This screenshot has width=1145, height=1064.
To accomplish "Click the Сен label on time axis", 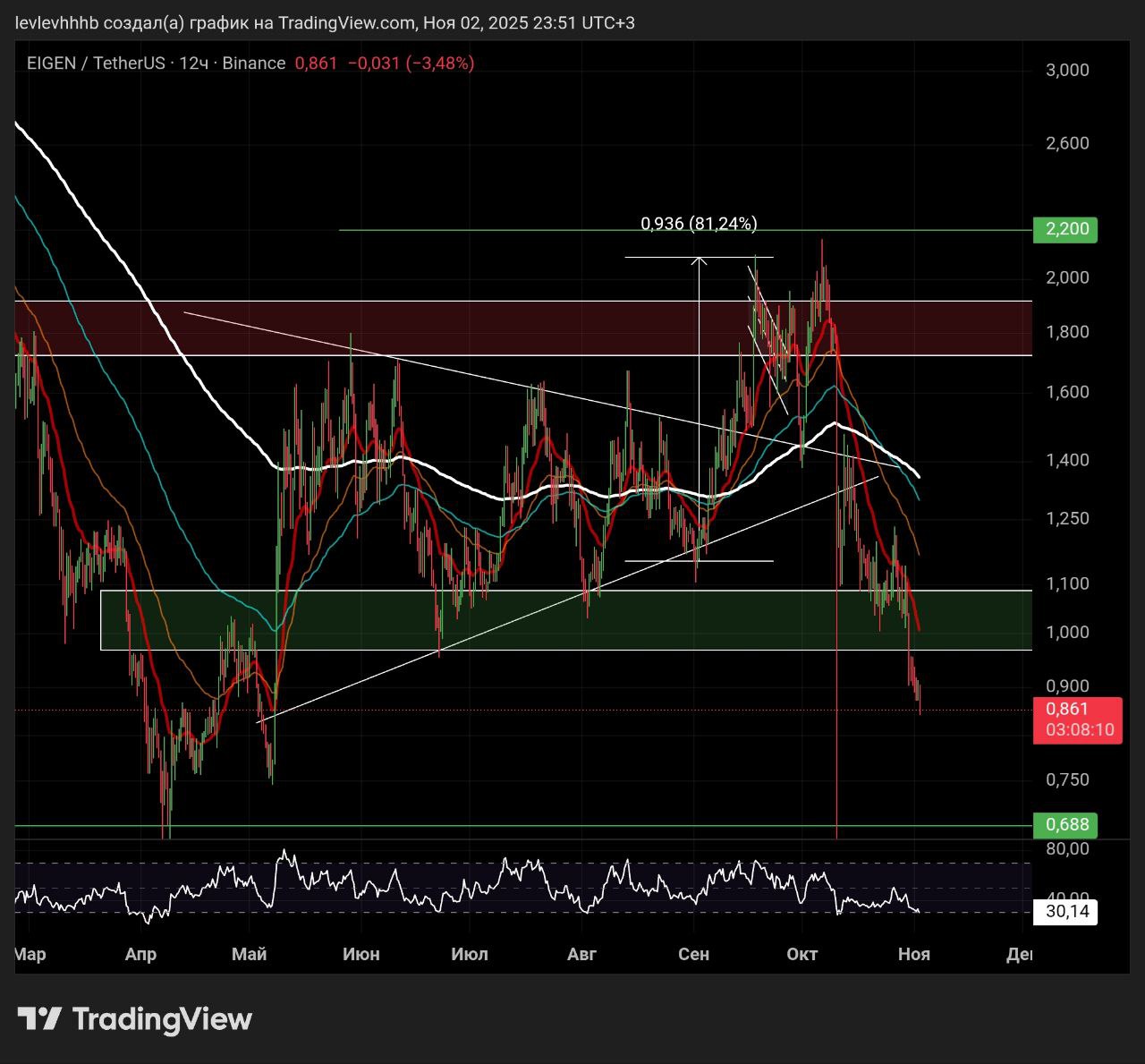I will click(x=693, y=954).
